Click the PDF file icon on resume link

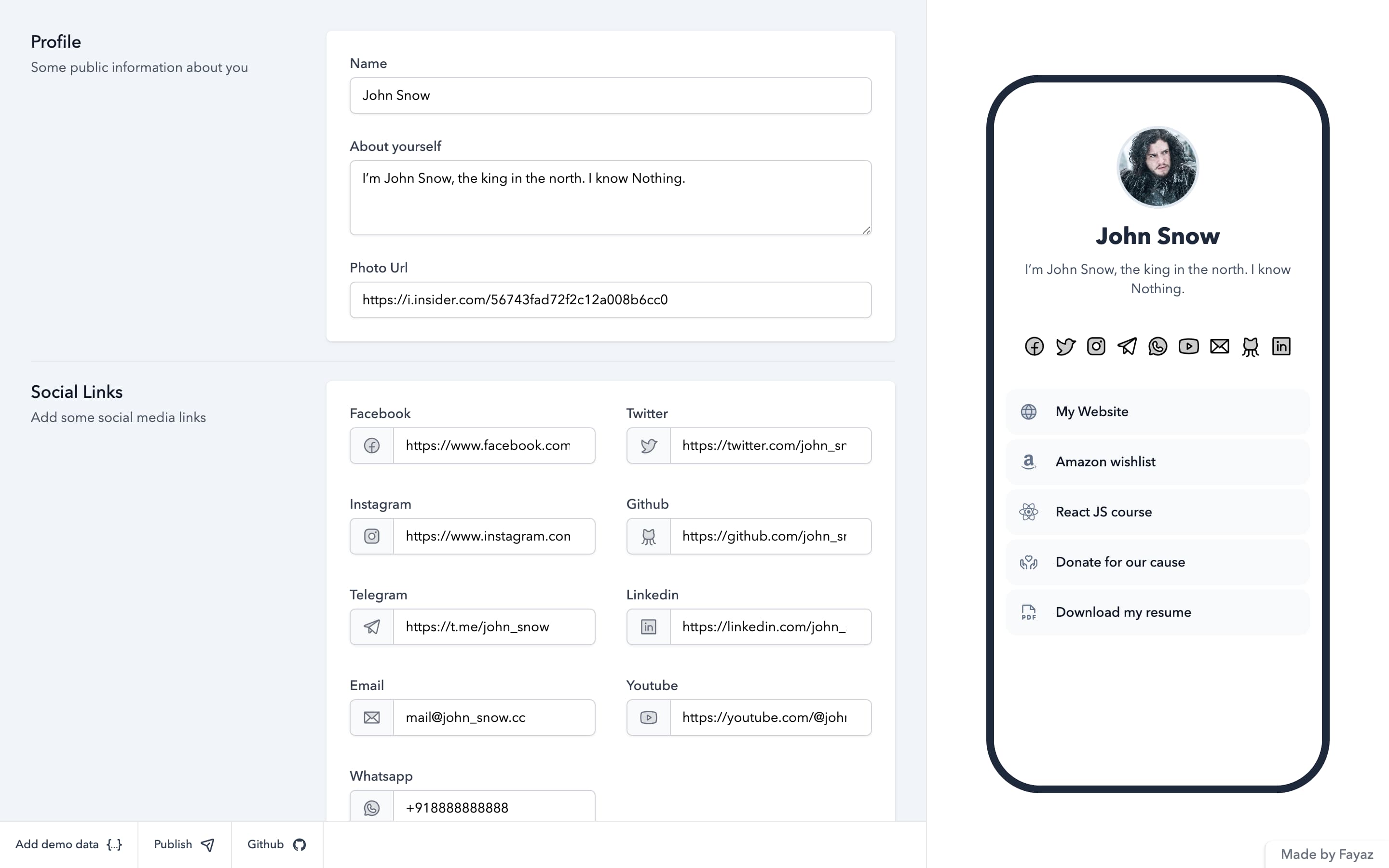[x=1029, y=612]
